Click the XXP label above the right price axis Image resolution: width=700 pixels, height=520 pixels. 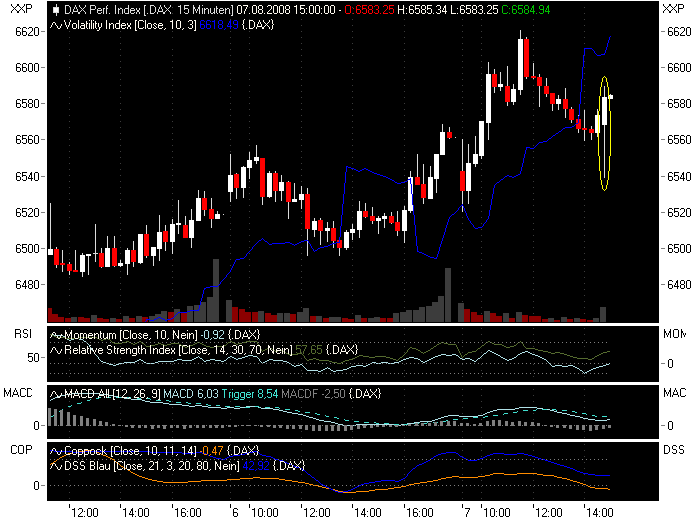pos(673,8)
